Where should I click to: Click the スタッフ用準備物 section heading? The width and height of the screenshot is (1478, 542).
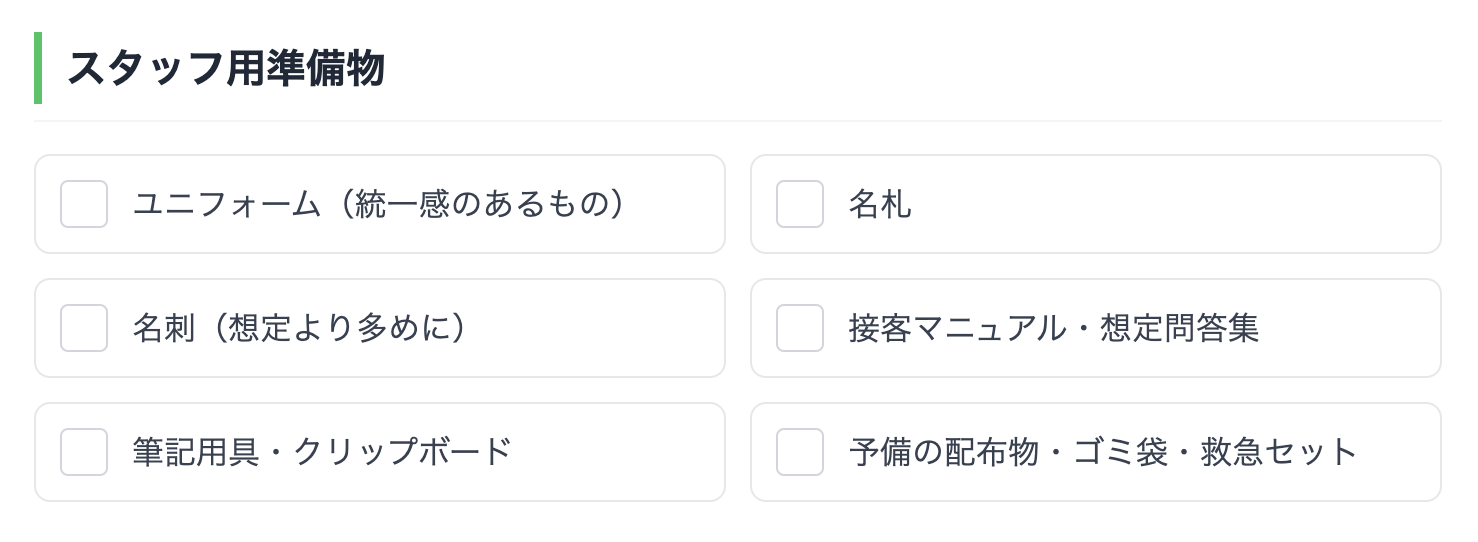tap(226, 69)
